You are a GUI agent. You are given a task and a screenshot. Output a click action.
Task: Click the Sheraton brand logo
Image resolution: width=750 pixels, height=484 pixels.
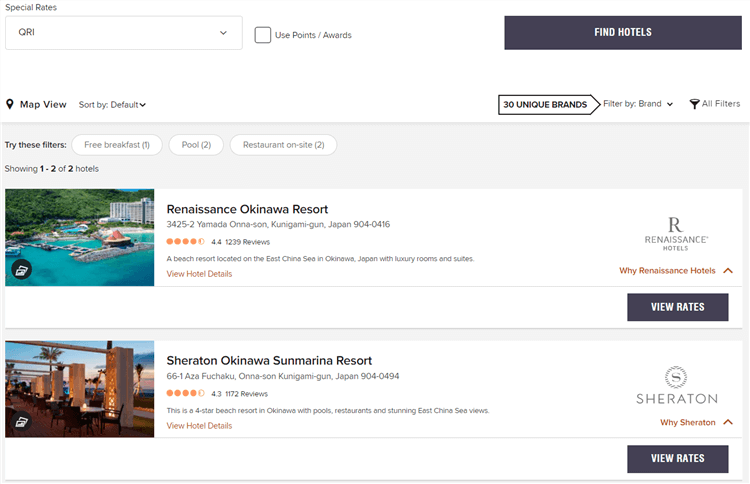pos(676,385)
